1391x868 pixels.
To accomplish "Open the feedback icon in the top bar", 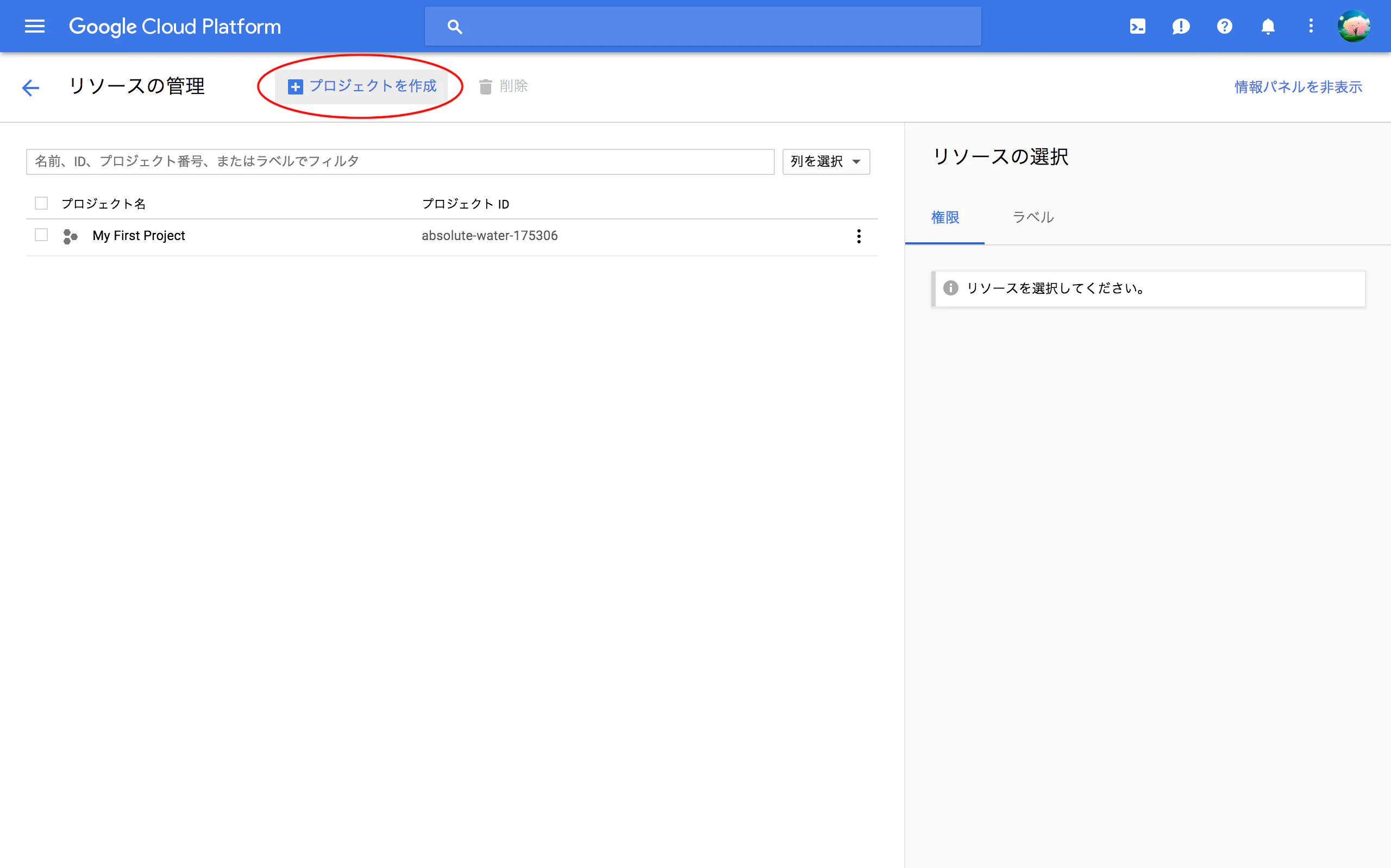I will point(1181,26).
